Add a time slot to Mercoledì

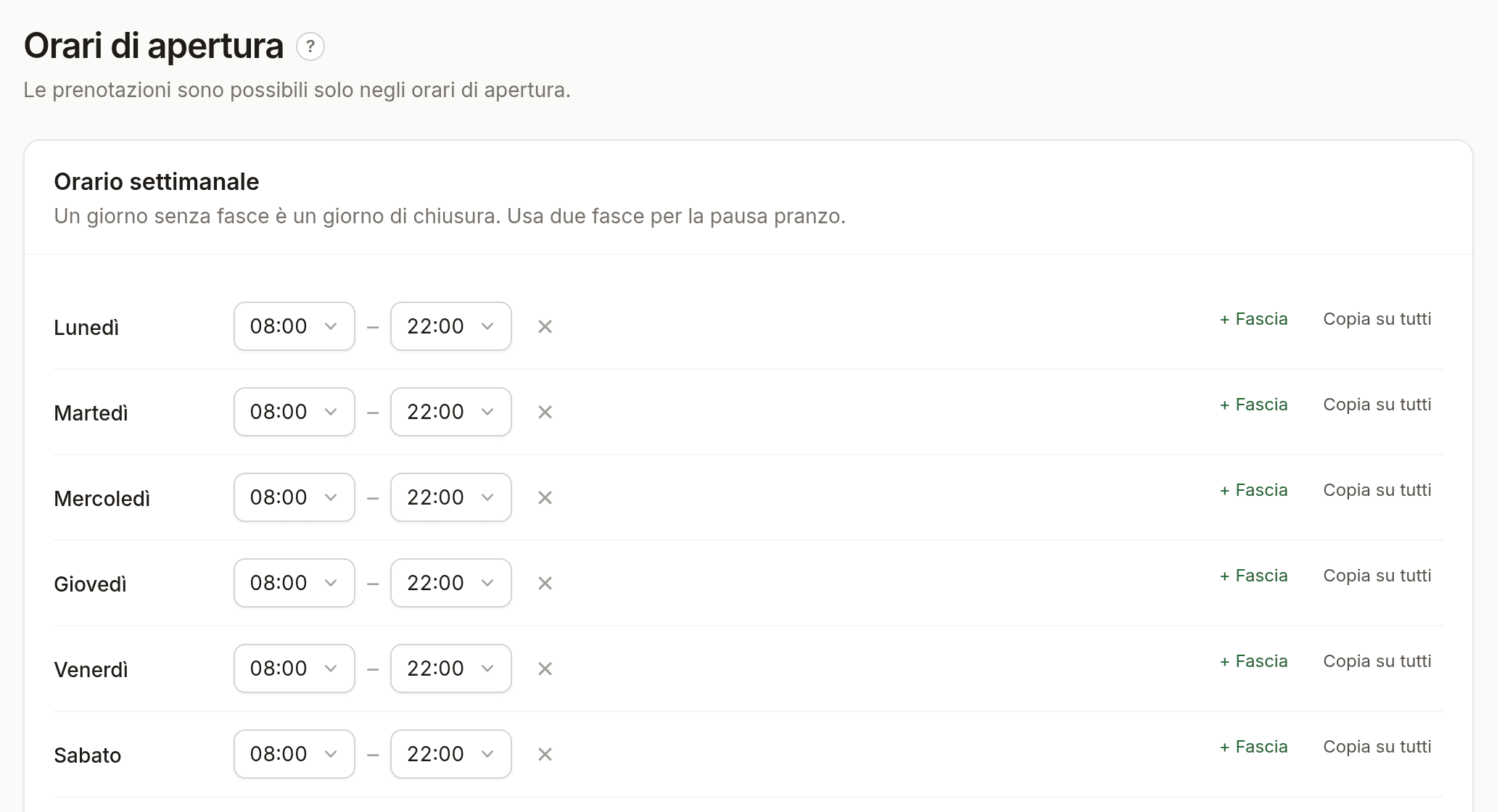[1253, 490]
